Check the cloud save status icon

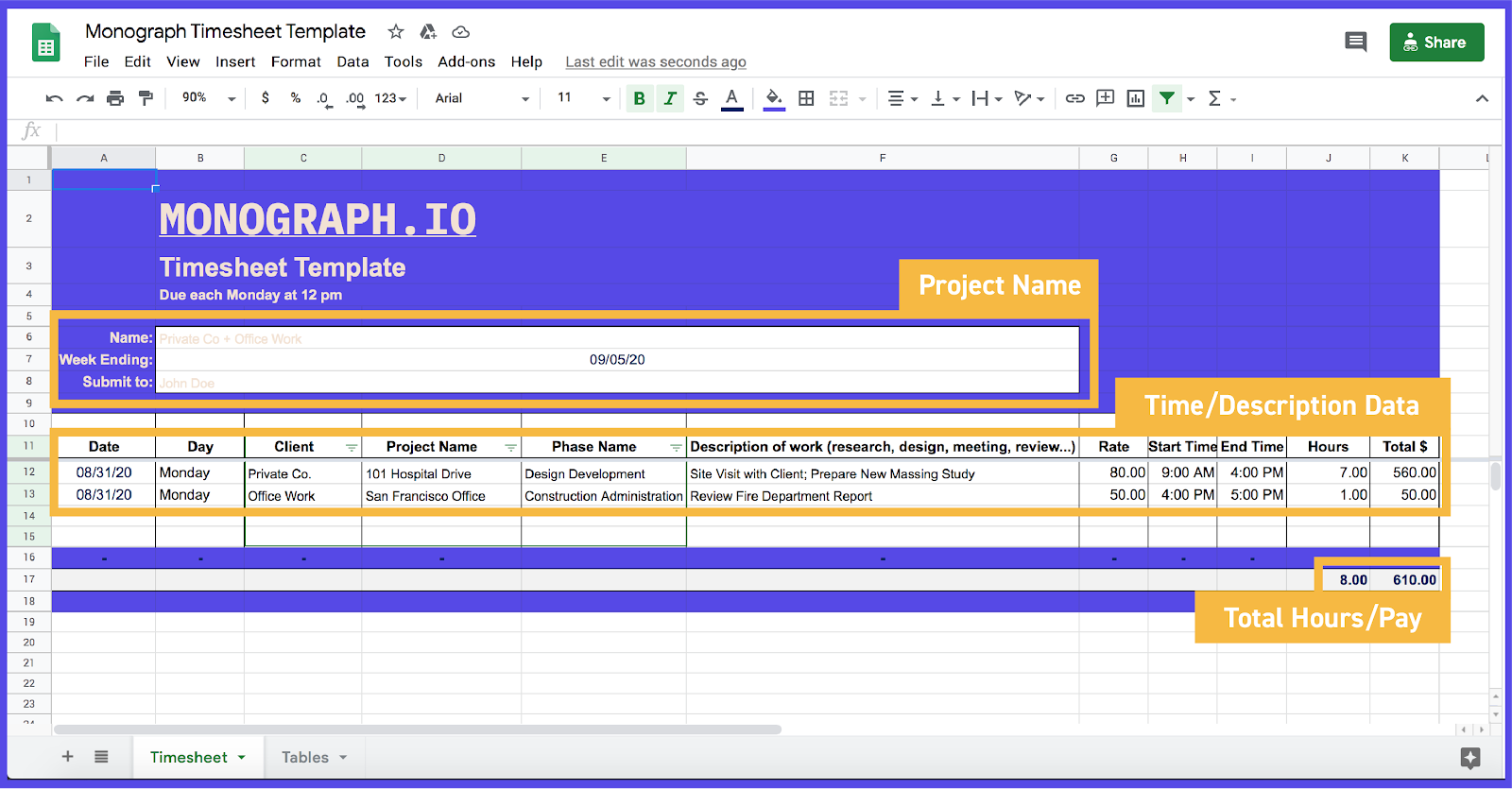461,32
